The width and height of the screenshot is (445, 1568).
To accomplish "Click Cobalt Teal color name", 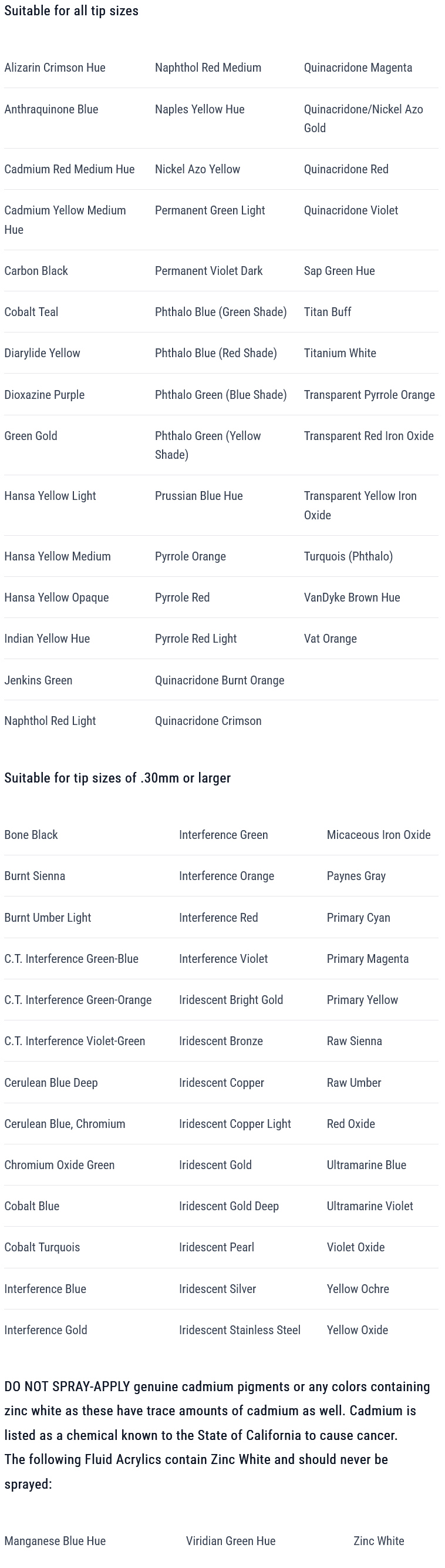I will pyautogui.click(x=32, y=311).
